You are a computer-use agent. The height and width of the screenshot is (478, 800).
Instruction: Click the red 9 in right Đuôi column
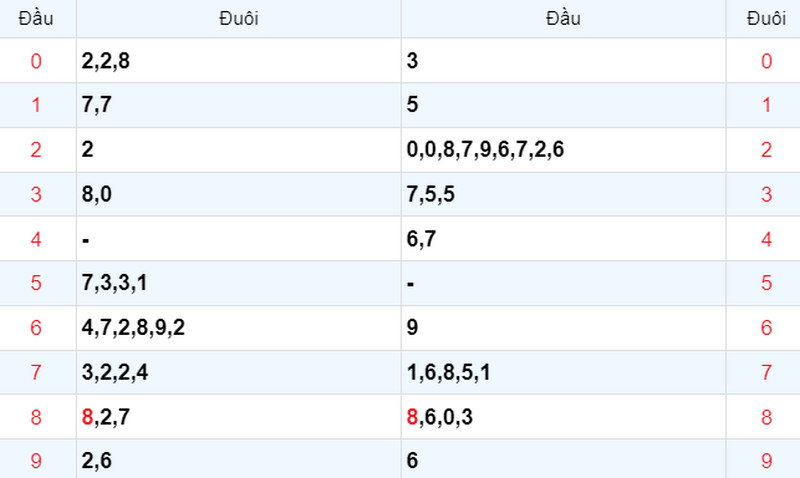tap(766, 461)
